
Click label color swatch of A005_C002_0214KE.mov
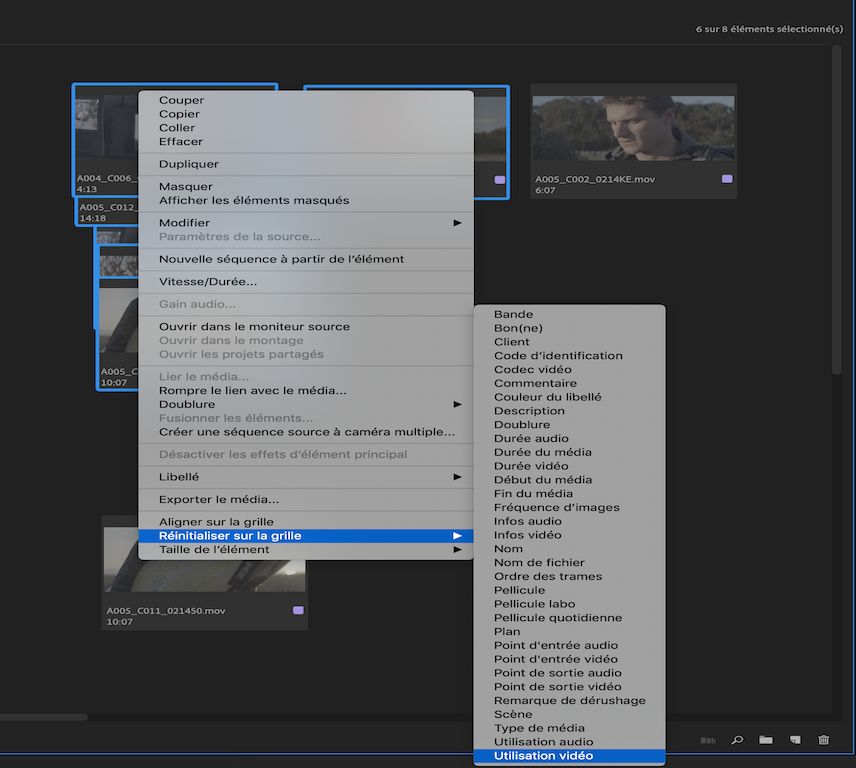pyautogui.click(x=727, y=178)
